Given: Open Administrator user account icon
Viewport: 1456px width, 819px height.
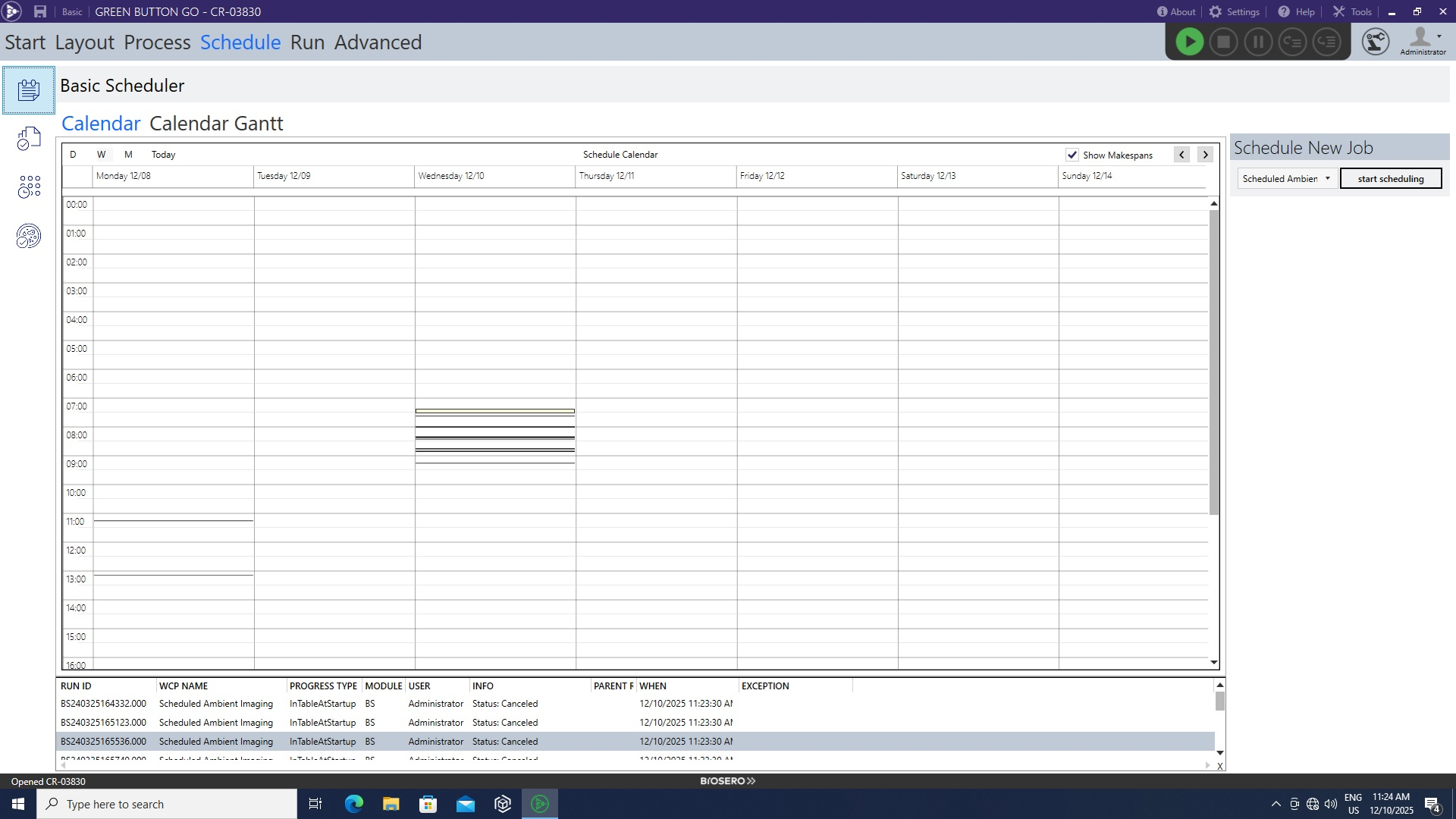Looking at the screenshot, I should pyautogui.click(x=1422, y=39).
